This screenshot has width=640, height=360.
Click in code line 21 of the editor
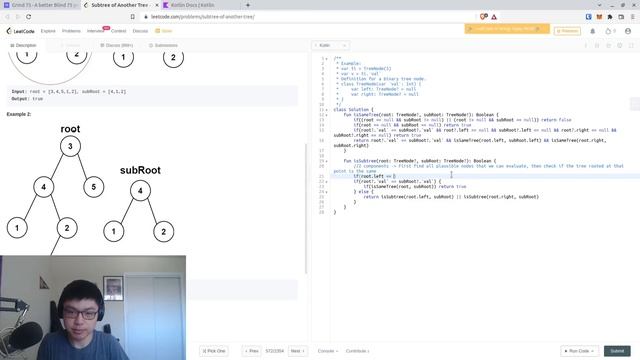pyautogui.click(x=485, y=176)
